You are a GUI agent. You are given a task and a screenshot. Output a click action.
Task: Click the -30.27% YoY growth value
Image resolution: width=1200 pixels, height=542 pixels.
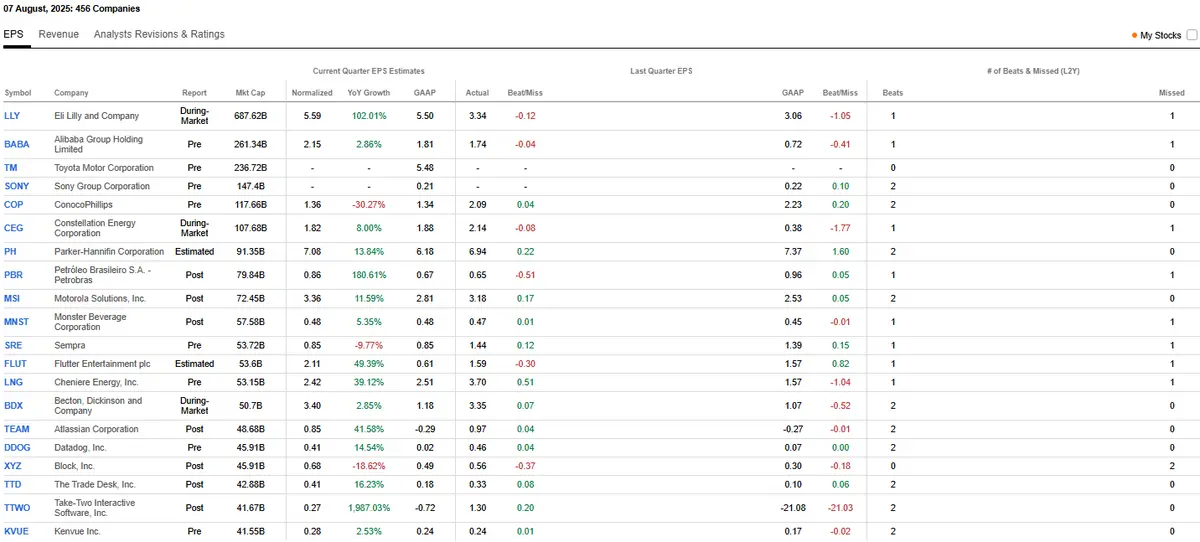(368, 204)
